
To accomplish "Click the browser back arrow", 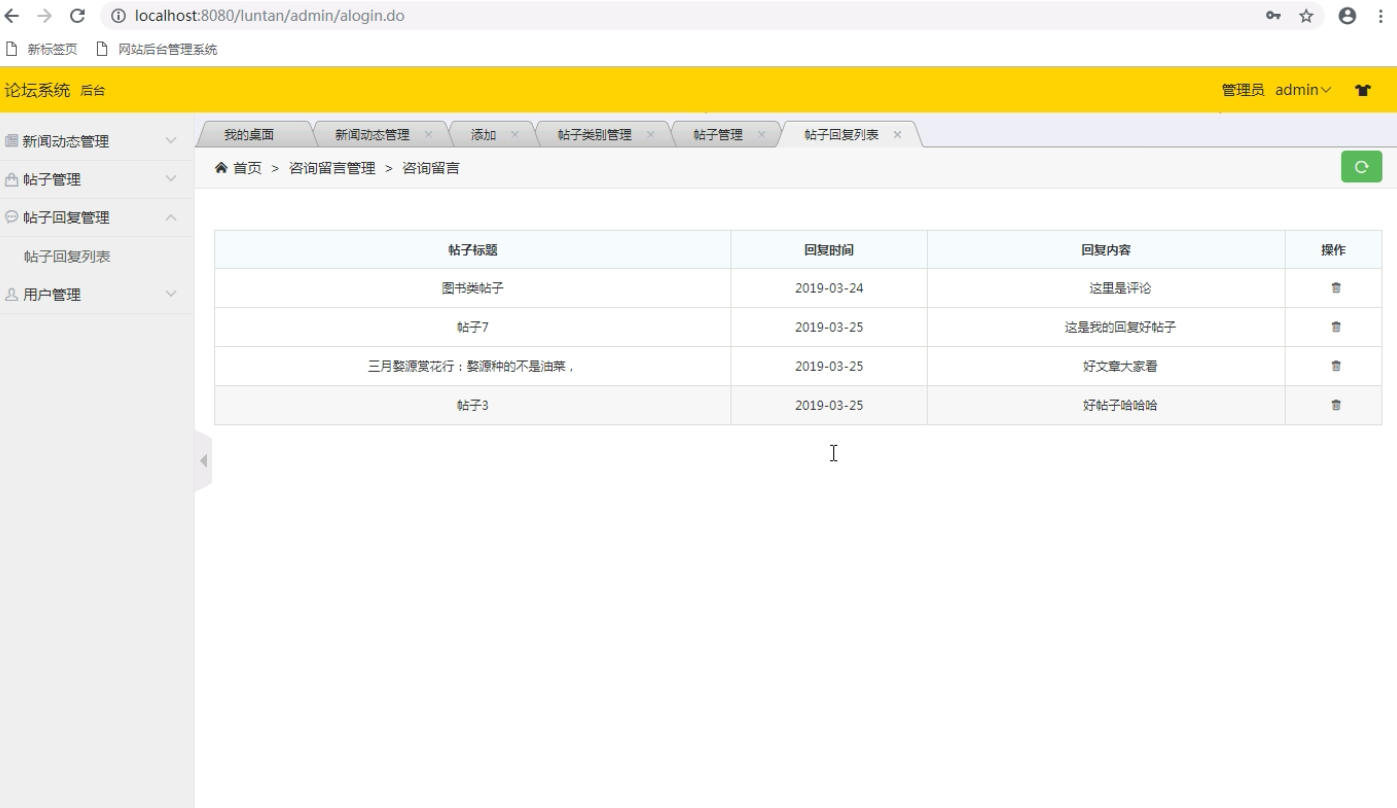I will (x=12, y=16).
